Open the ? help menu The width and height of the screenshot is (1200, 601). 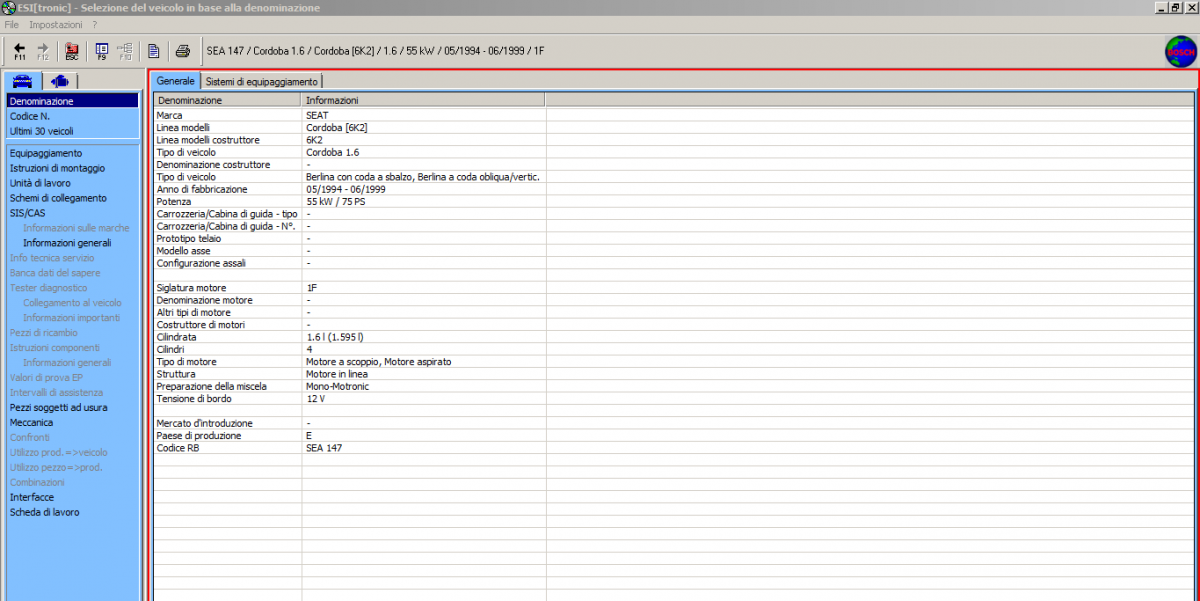click(x=94, y=24)
